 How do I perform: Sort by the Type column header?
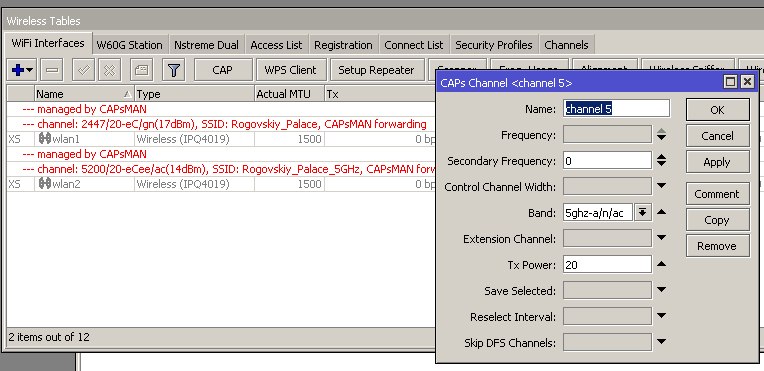click(194, 94)
